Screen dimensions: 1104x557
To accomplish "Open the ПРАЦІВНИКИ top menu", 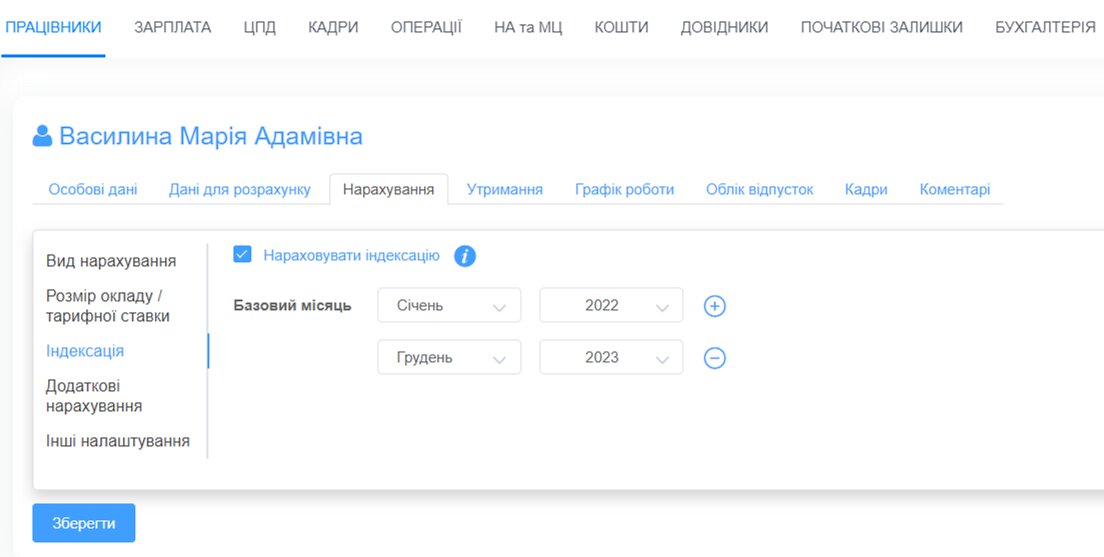I will pyautogui.click(x=54, y=27).
